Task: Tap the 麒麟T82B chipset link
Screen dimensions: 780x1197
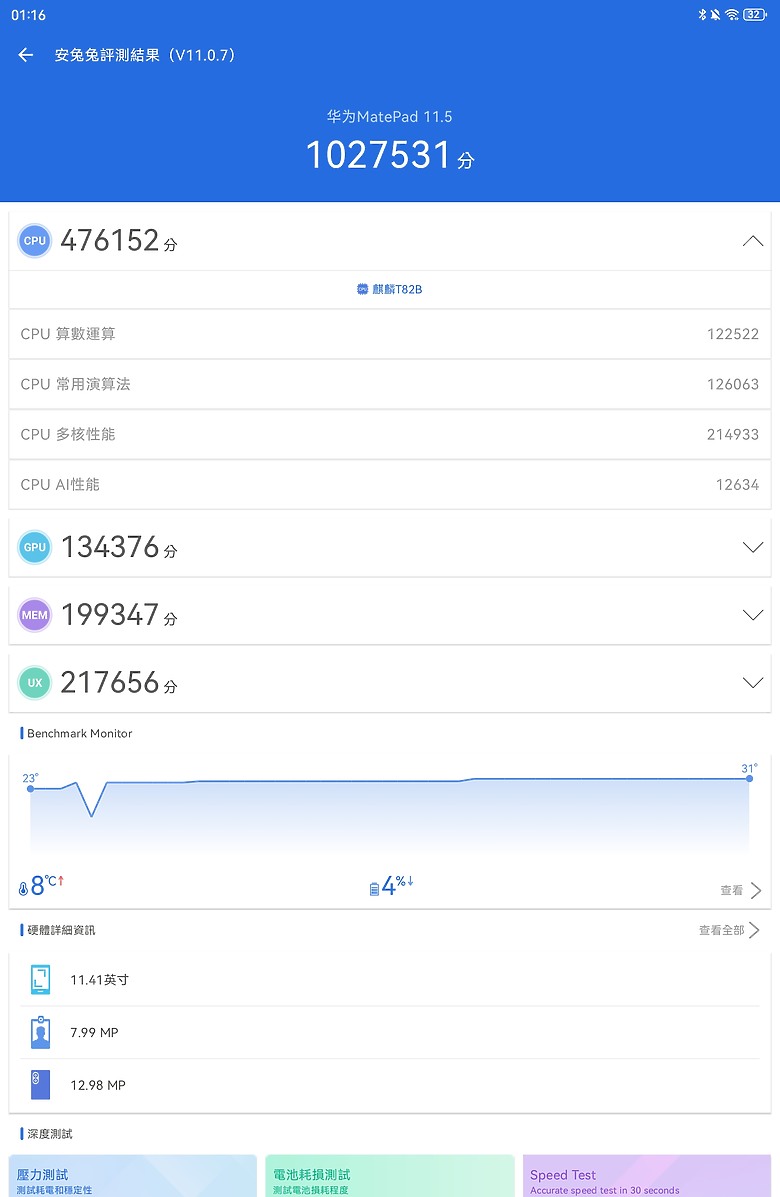Action: [x=389, y=289]
